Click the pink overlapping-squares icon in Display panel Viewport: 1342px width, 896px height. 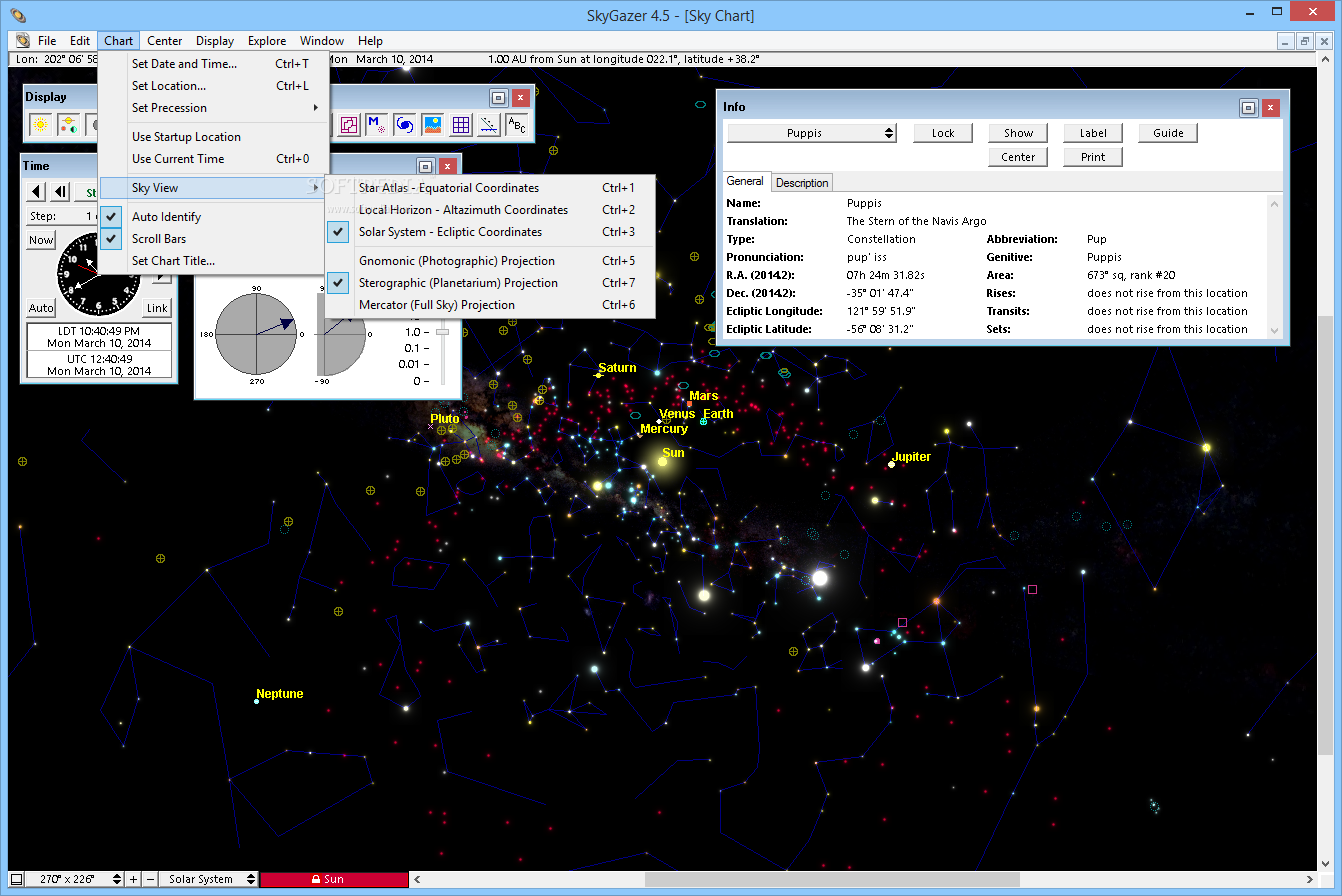[349, 125]
